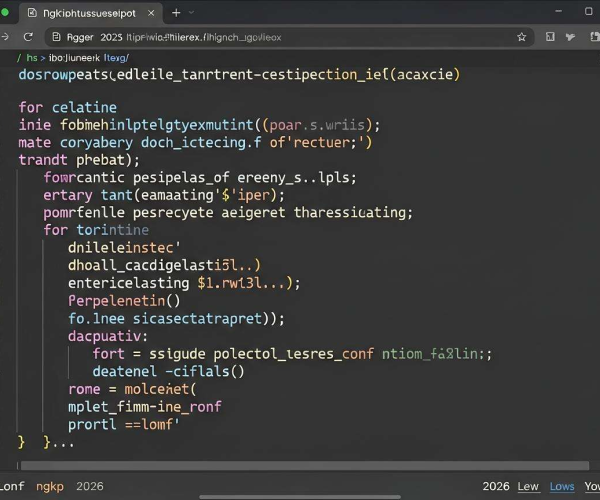Image resolution: width=600 pixels, height=500 pixels.
Task: Click the green window control dot
Action: click(x=5, y=12)
